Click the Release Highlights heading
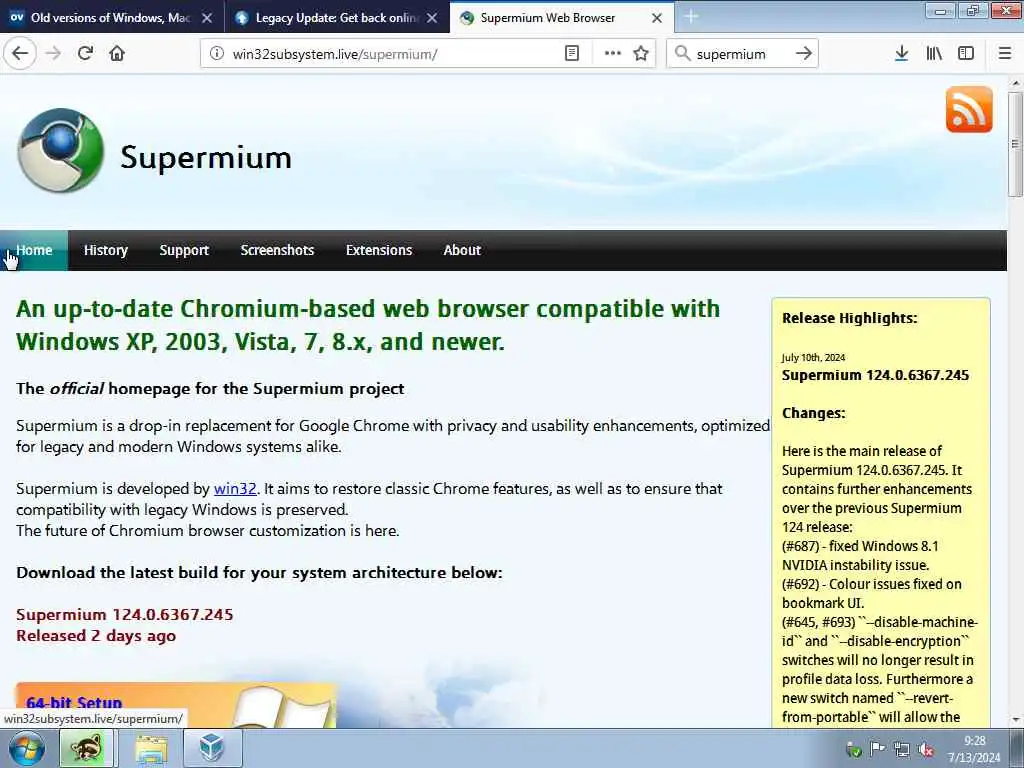The image size is (1024, 768). (x=850, y=318)
